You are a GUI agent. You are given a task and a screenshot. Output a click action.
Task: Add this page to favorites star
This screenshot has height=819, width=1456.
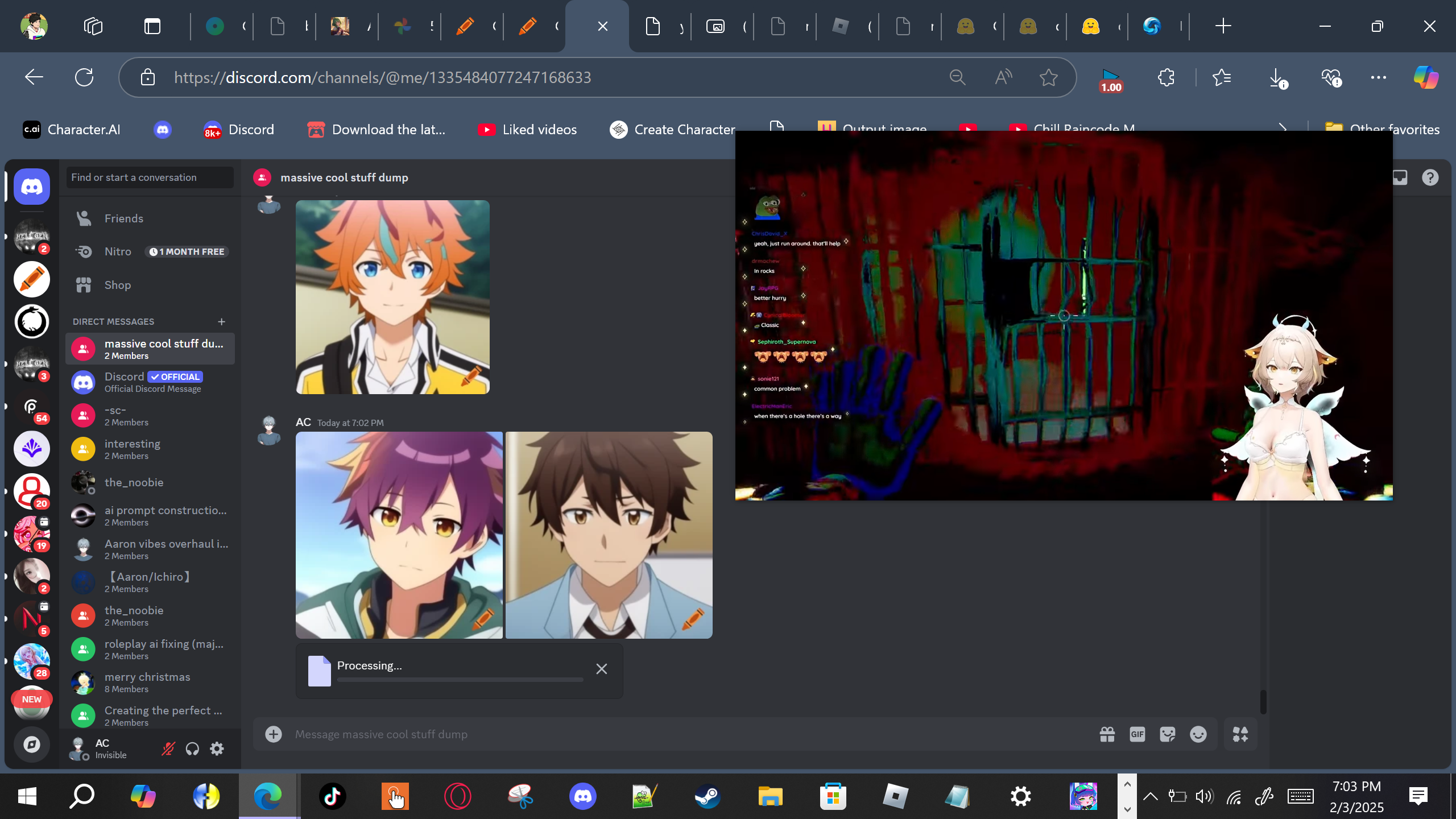tap(1049, 77)
